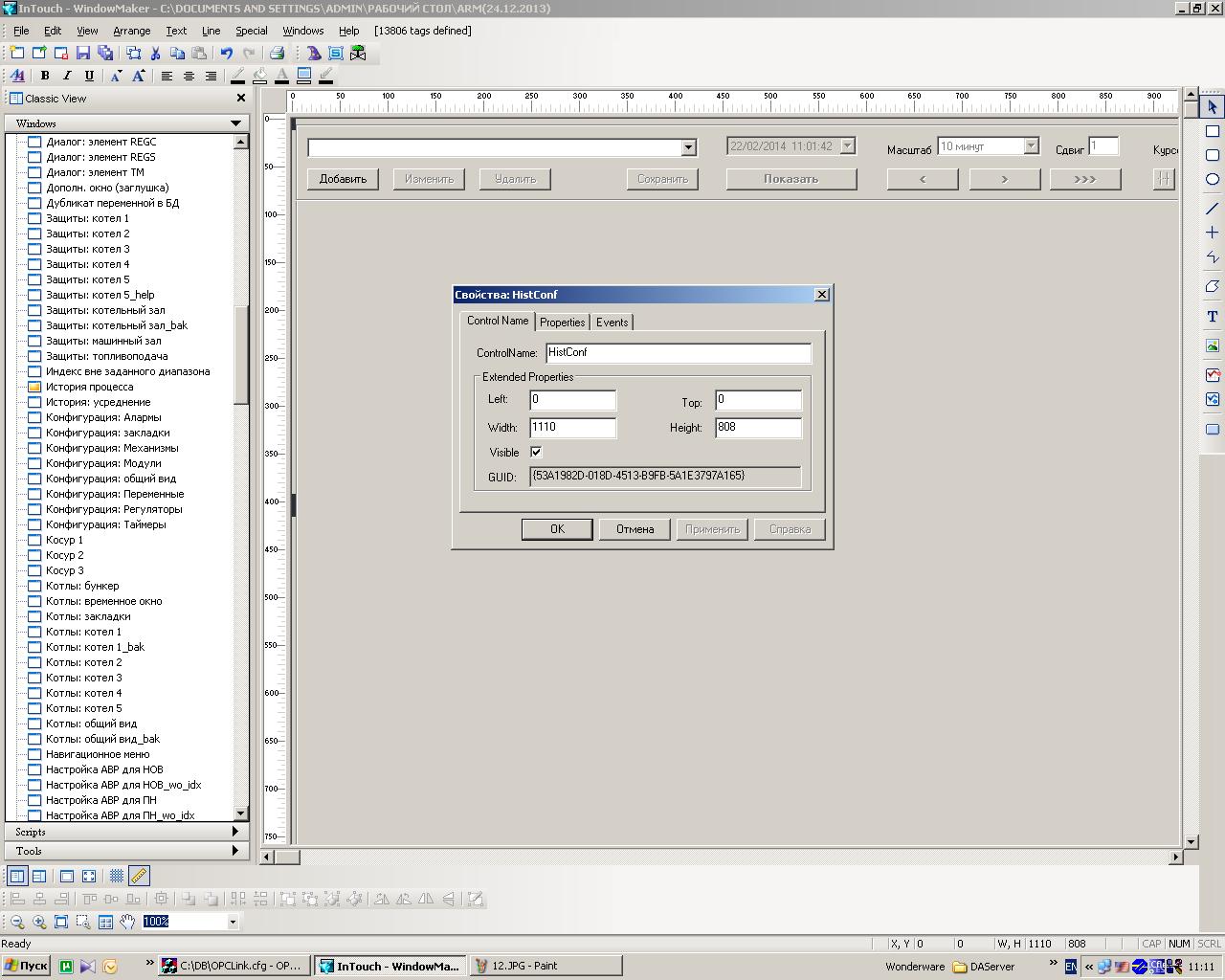The height and width of the screenshot is (980, 1225).
Task: Click the Save Window floppy icon
Action: (83, 54)
